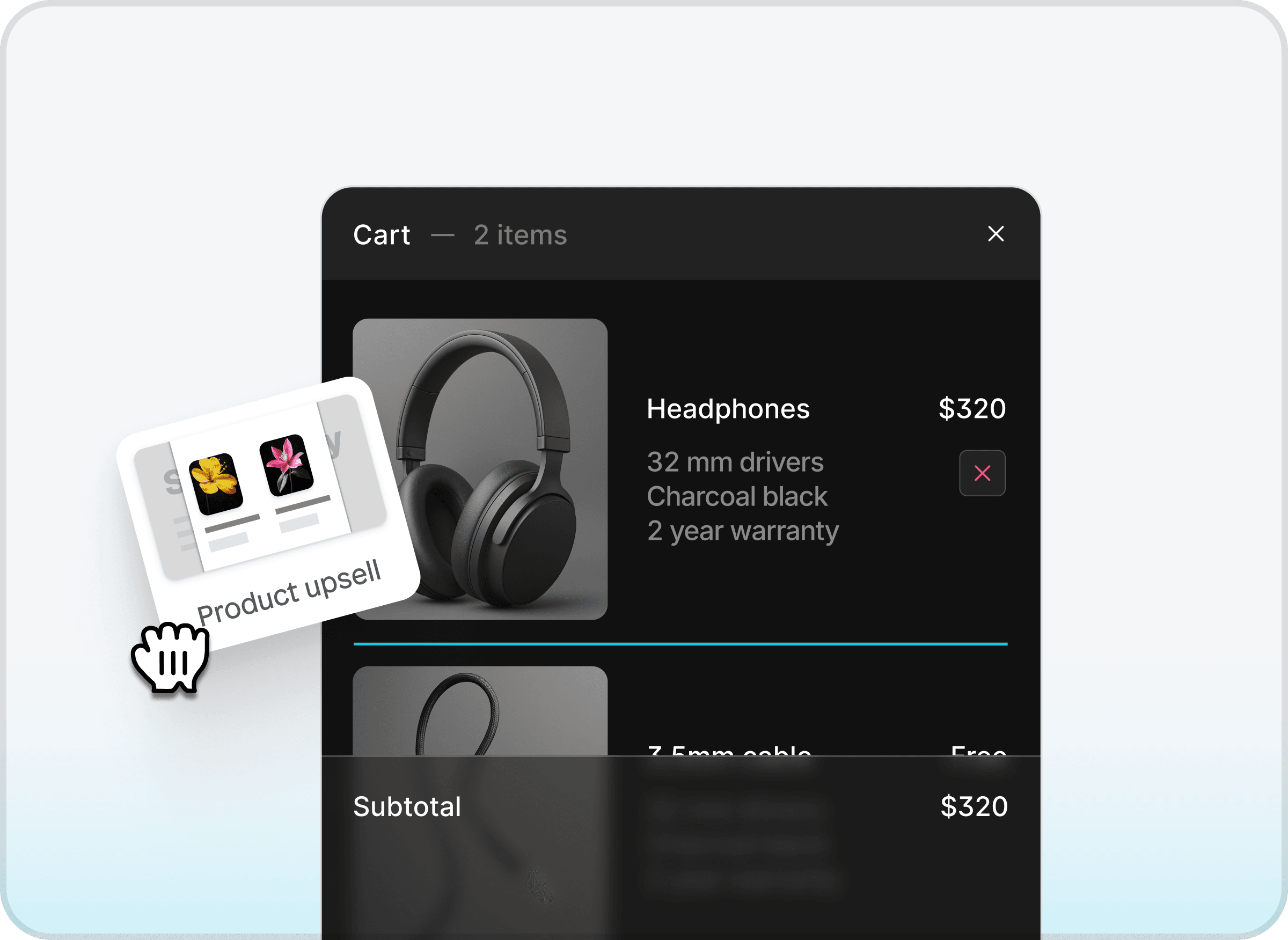Click the Free price label

(x=978, y=750)
